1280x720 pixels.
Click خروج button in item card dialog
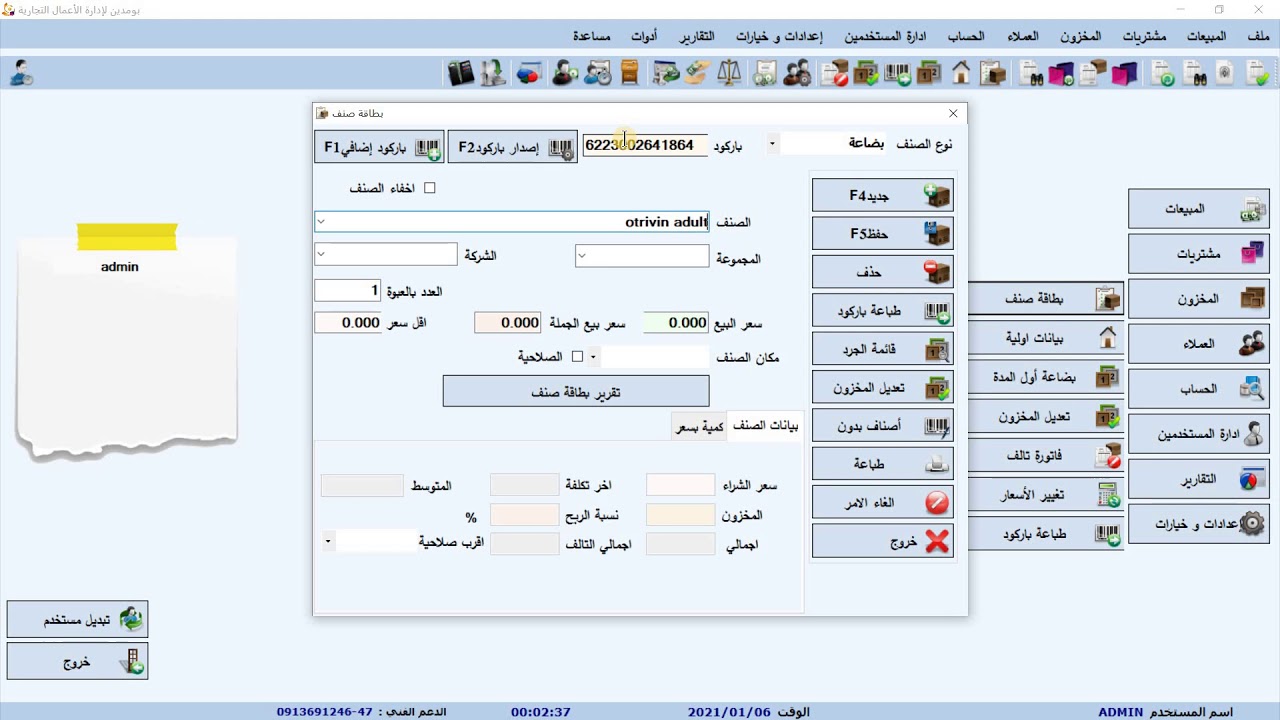click(x=883, y=541)
